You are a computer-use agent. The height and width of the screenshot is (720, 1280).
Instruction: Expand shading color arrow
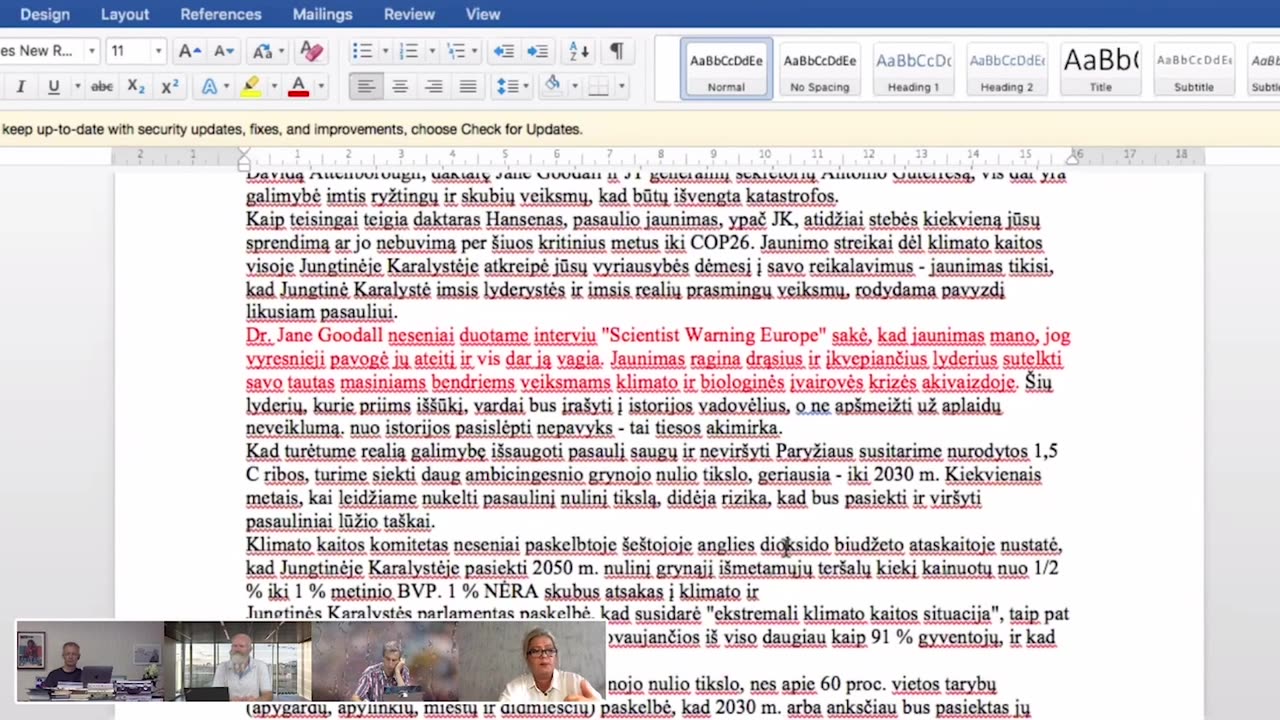click(574, 87)
